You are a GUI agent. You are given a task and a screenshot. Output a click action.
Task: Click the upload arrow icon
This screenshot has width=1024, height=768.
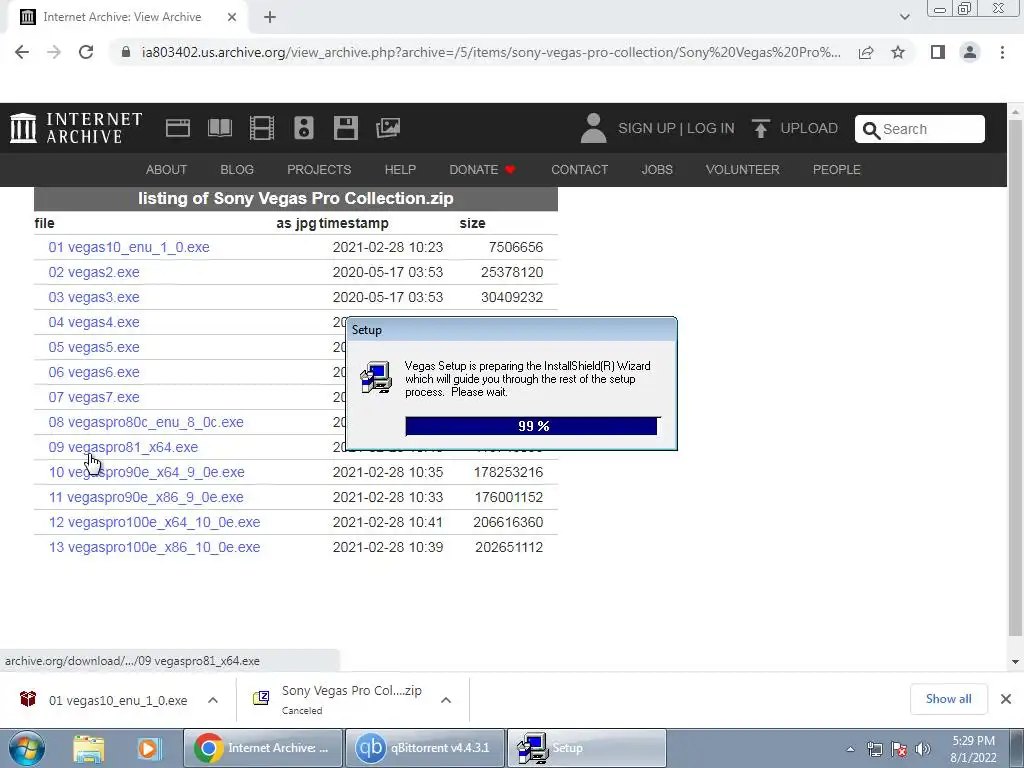click(x=760, y=128)
